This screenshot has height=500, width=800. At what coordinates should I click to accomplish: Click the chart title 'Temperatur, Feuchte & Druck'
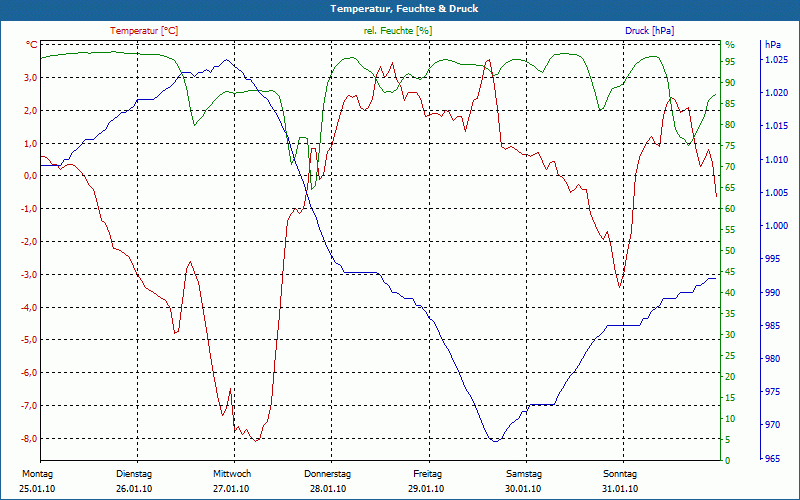[x=404, y=9]
